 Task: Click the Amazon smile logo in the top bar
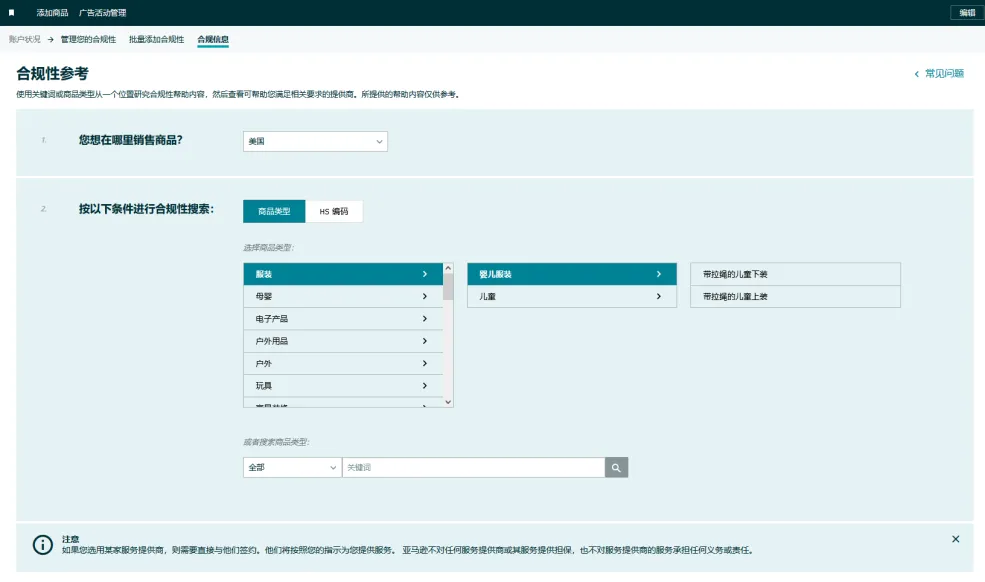(x=11, y=14)
